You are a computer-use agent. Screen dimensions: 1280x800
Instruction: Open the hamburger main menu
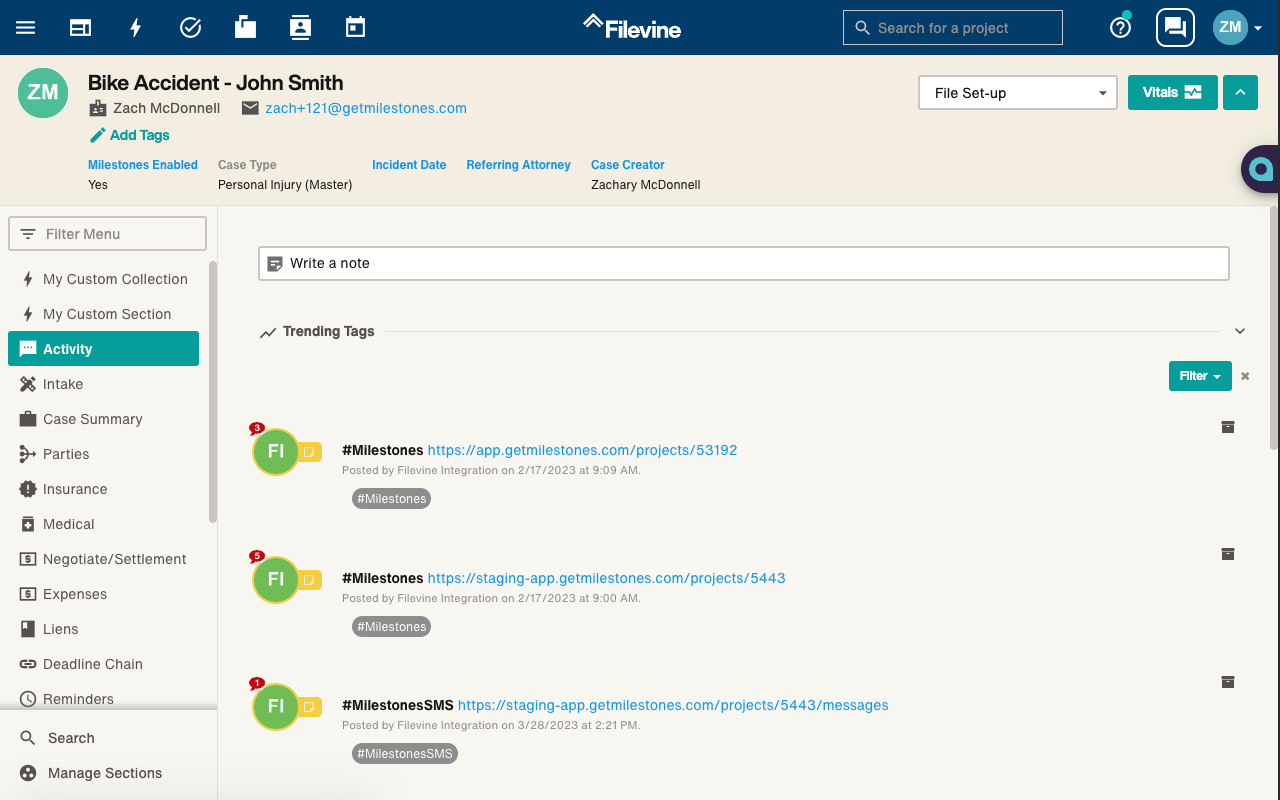(x=26, y=28)
